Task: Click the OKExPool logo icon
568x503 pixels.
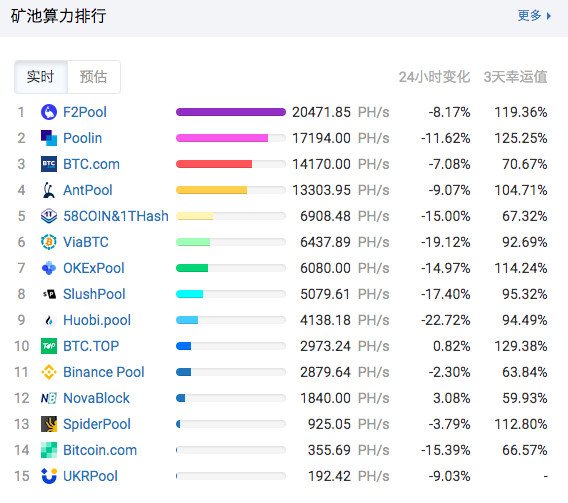Action: 49,268
